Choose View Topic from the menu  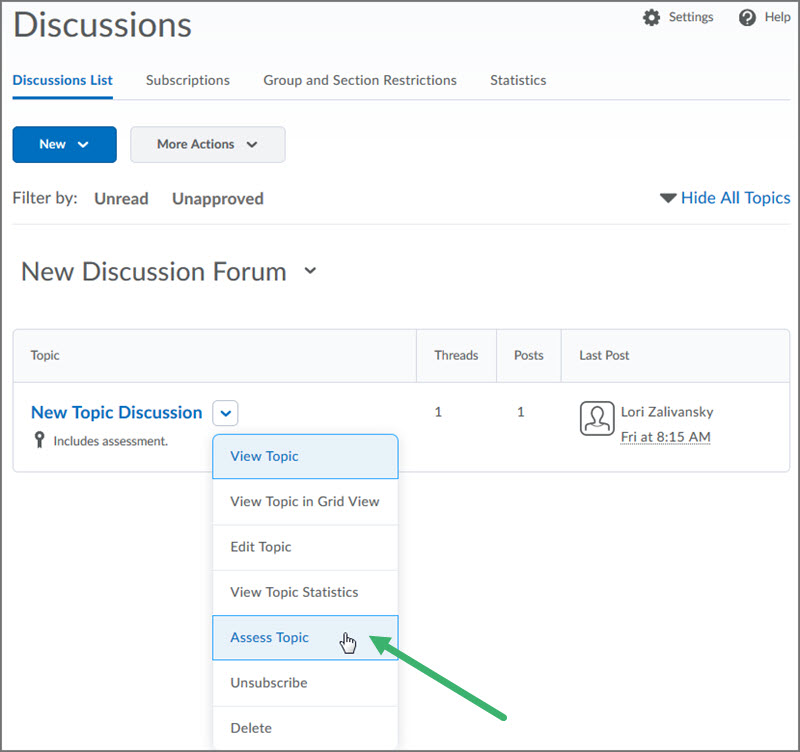(305, 456)
